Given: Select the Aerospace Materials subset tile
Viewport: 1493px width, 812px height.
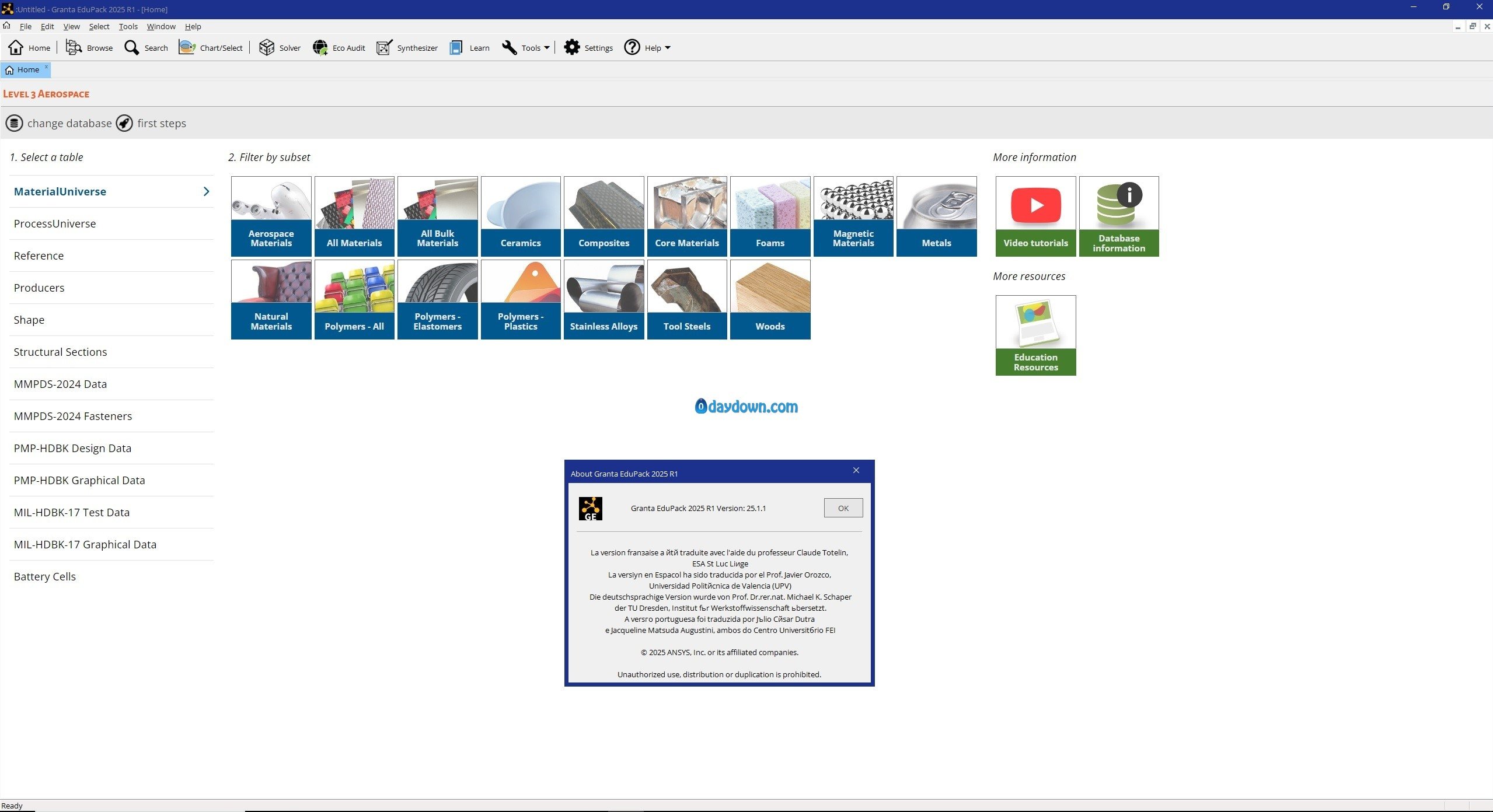Looking at the screenshot, I should pos(271,216).
